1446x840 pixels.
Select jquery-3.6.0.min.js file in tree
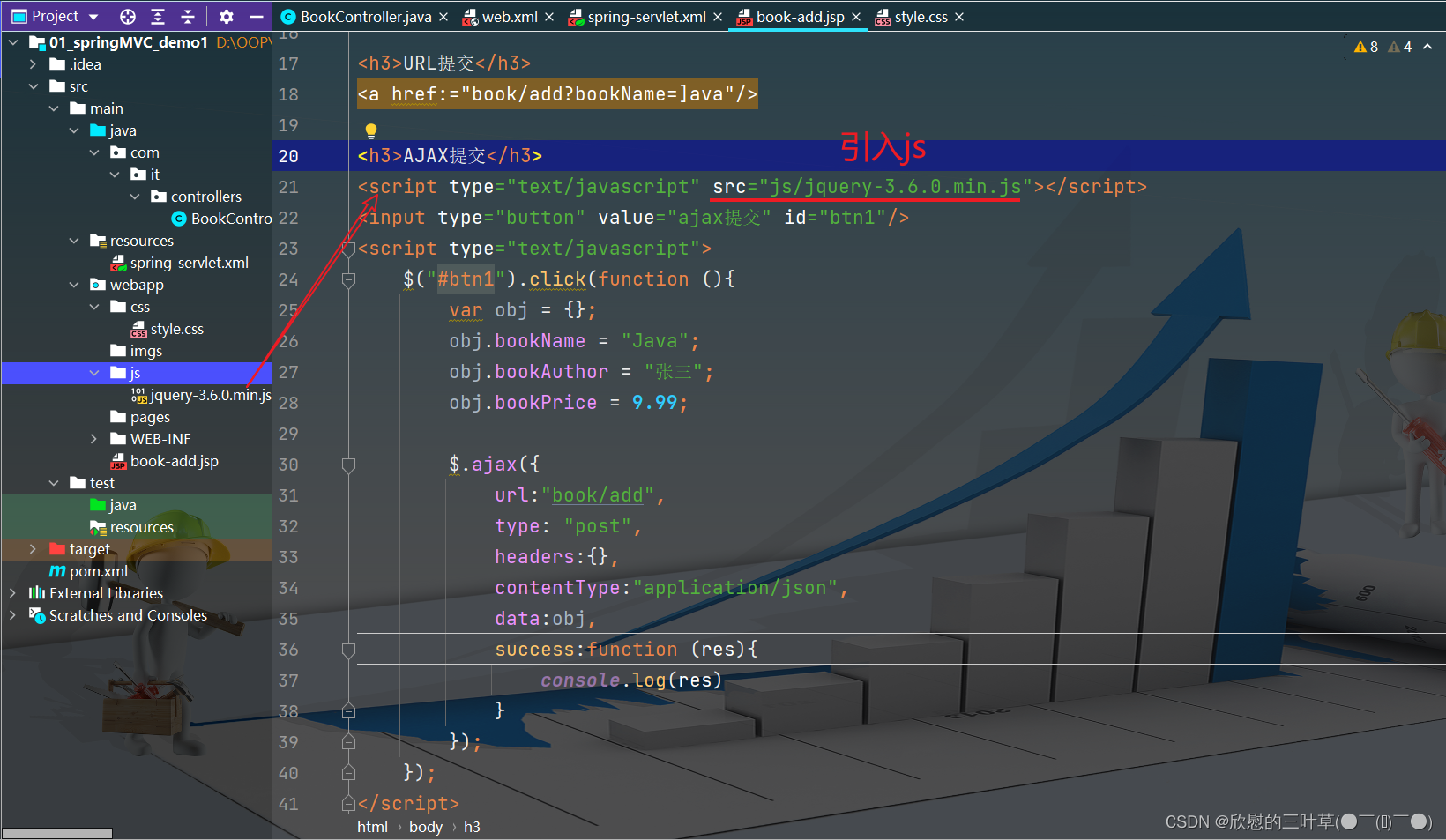pyautogui.click(x=201, y=395)
